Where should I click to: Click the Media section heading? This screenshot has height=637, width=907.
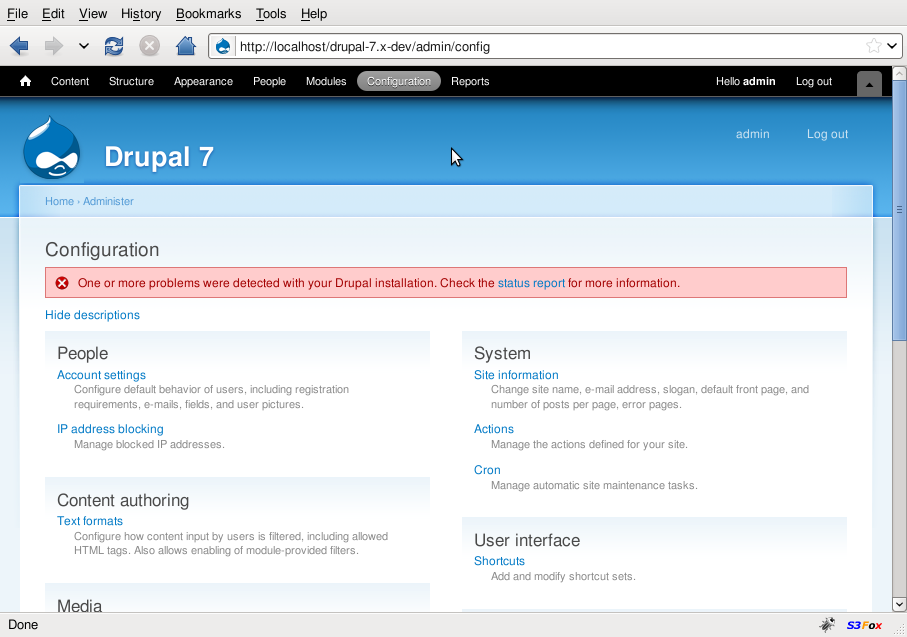pyautogui.click(x=79, y=605)
